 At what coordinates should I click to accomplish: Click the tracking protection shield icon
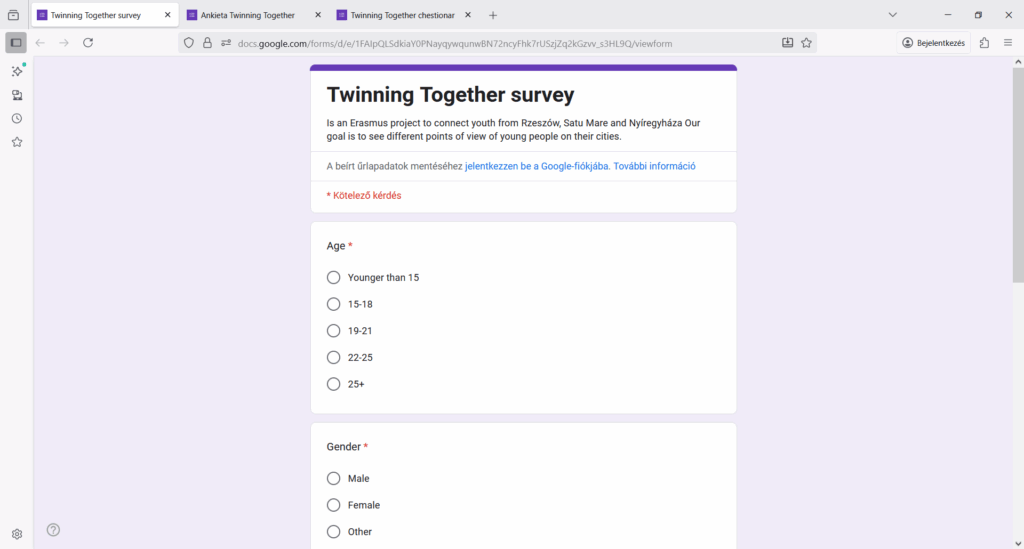pos(189,43)
